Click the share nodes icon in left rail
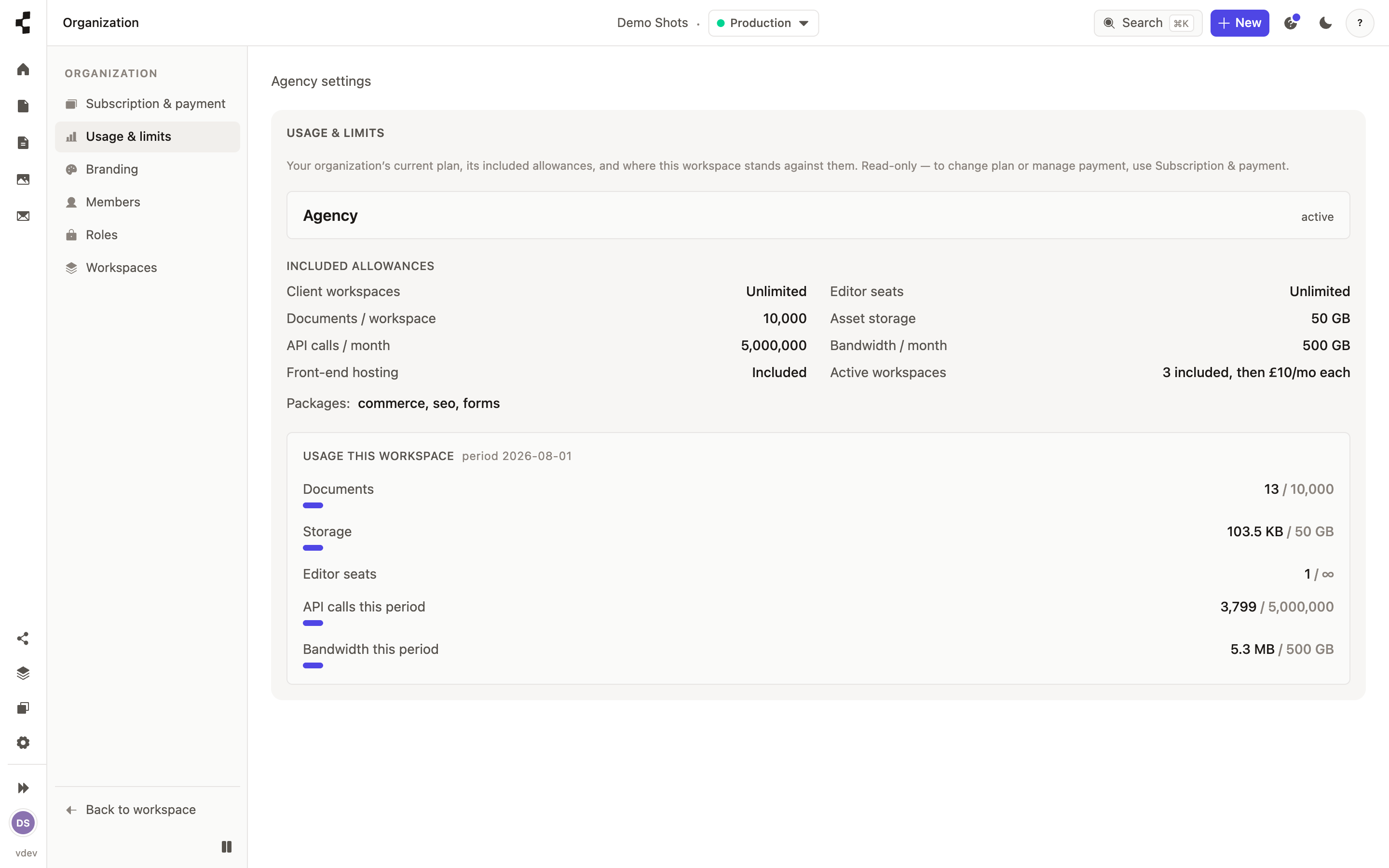 tap(23, 638)
